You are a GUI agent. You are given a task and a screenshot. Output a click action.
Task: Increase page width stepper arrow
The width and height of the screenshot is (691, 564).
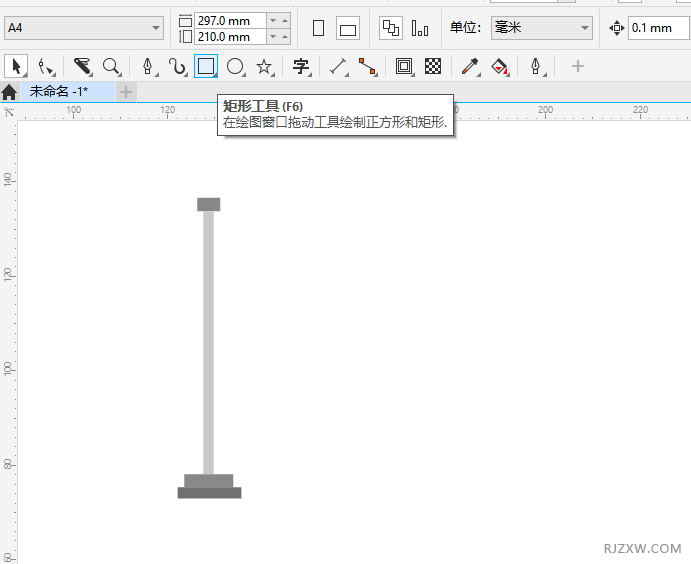click(285, 20)
